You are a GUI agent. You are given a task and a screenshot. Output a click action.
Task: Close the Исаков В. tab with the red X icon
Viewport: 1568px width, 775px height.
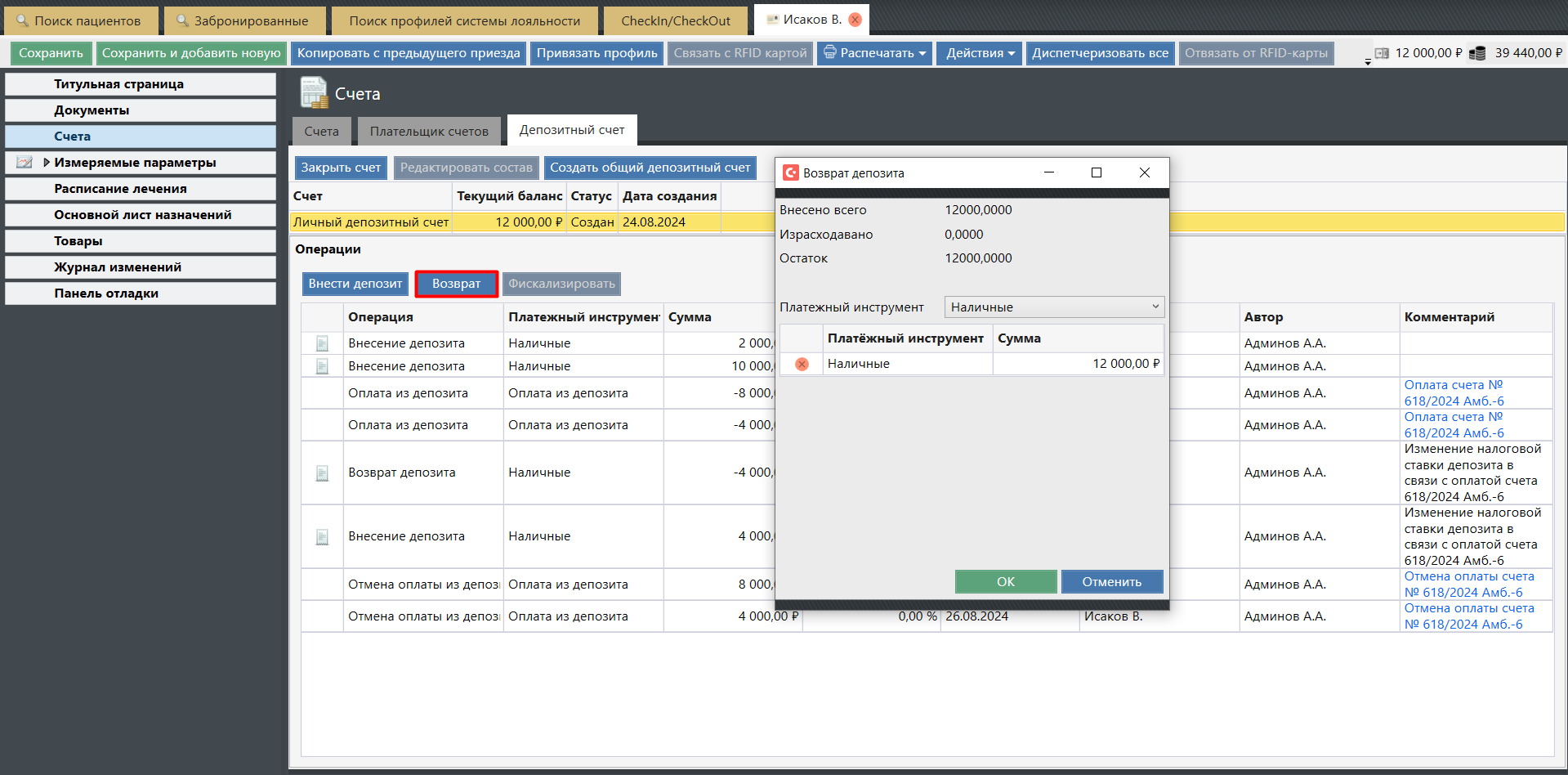[x=855, y=20]
